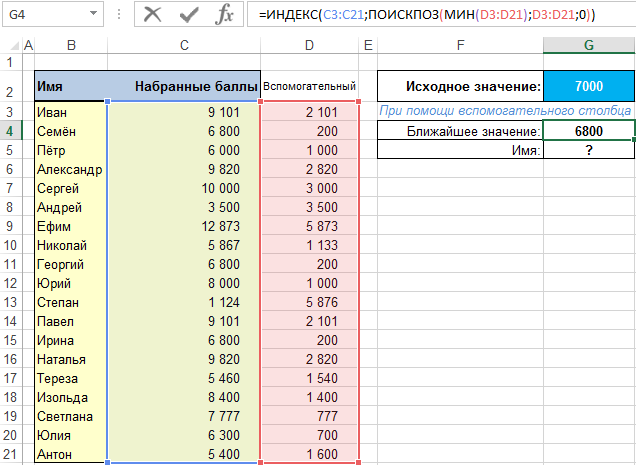636x465 pixels.
Task: Select the name cell 'Ефим'
Action: click(71, 226)
